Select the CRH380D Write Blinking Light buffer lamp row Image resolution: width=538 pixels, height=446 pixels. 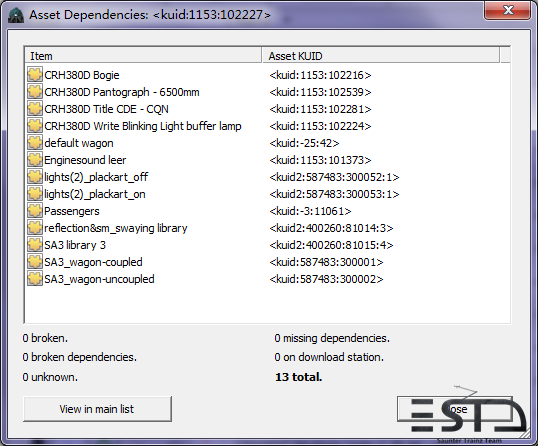coord(268,126)
